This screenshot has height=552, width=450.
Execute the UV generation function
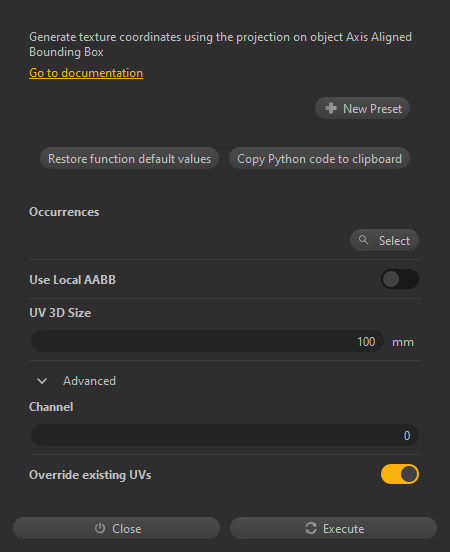point(333,528)
